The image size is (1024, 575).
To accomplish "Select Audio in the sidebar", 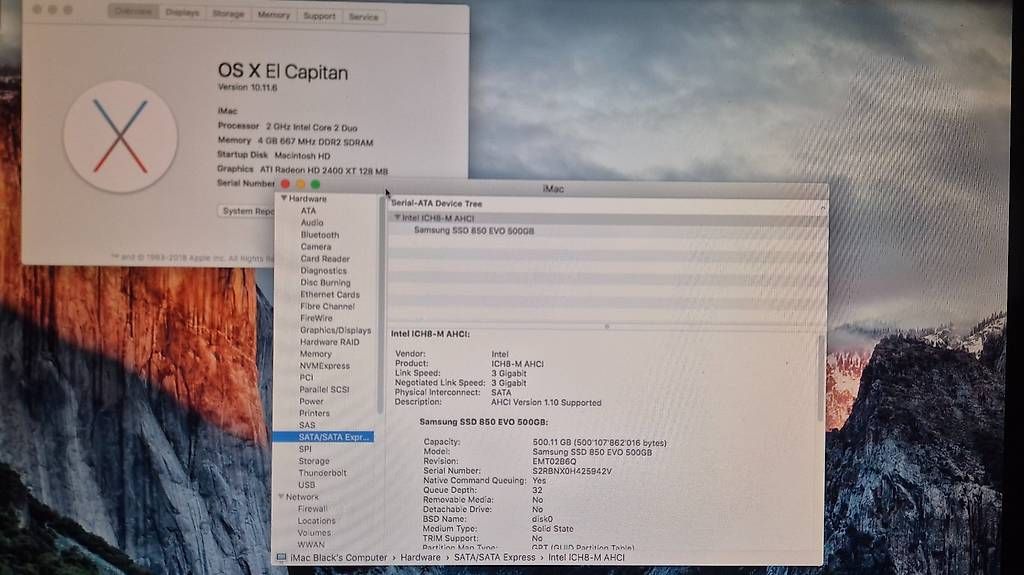I will click(312, 223).
